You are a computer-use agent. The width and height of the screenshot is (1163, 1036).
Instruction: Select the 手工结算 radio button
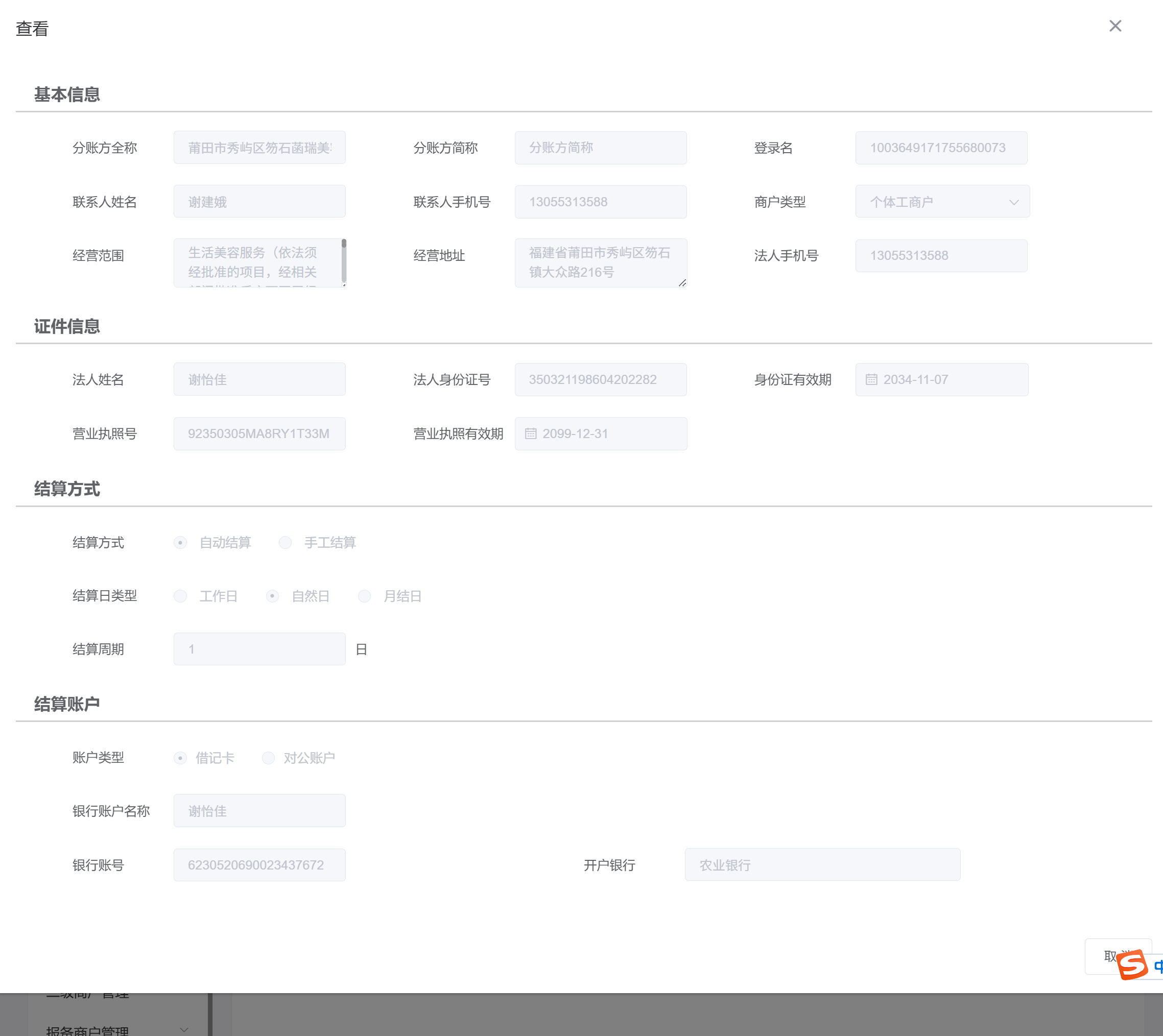coord(285,542)
